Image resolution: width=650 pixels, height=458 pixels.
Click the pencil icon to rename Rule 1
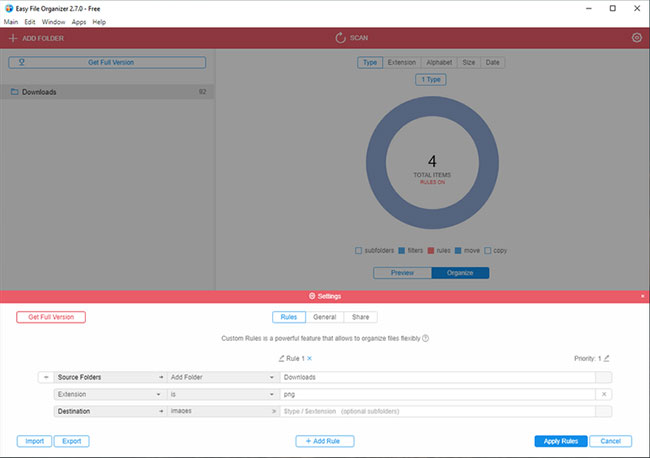[281, 358]
